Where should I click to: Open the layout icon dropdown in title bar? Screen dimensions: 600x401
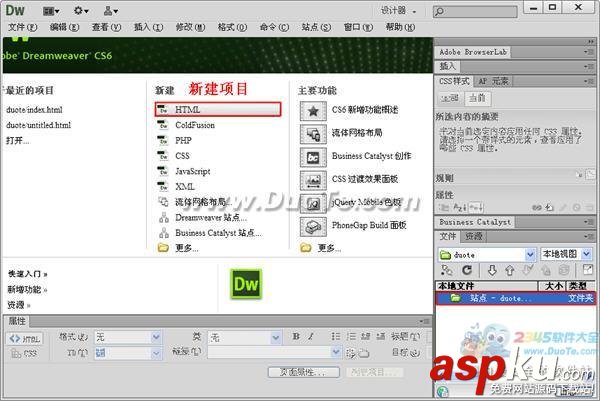click(51, 11)
